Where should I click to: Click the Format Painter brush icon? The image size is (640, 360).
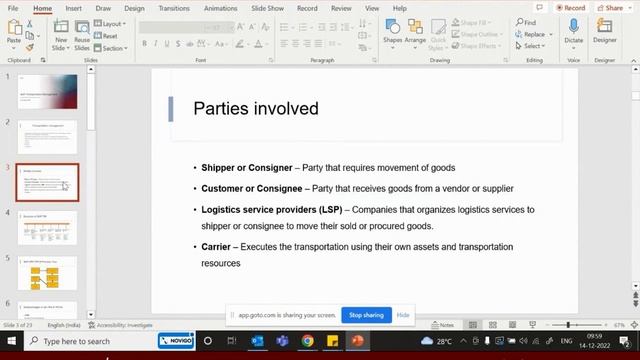coord(30,47)
